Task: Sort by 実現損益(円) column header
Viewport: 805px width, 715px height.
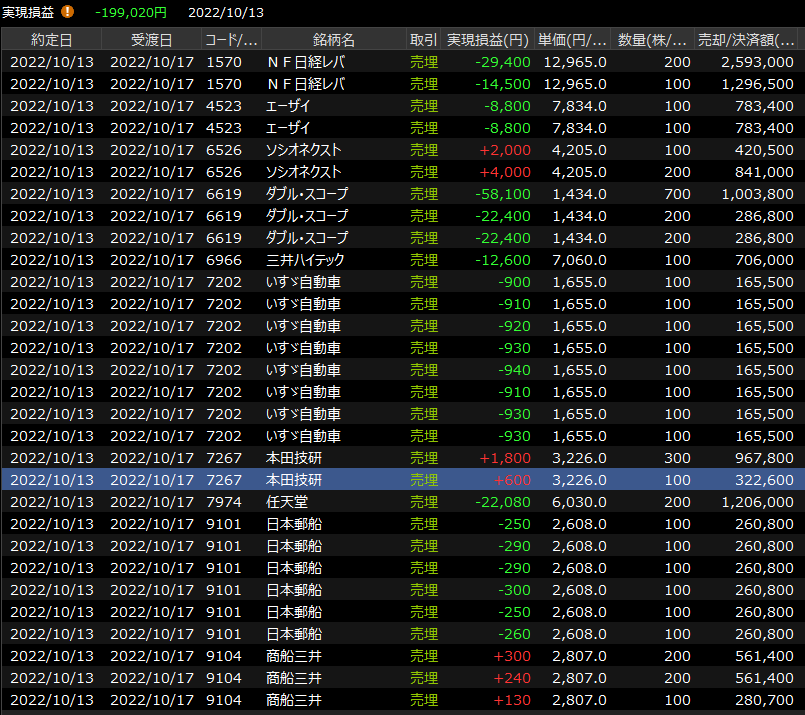Action: click(487, 40)
